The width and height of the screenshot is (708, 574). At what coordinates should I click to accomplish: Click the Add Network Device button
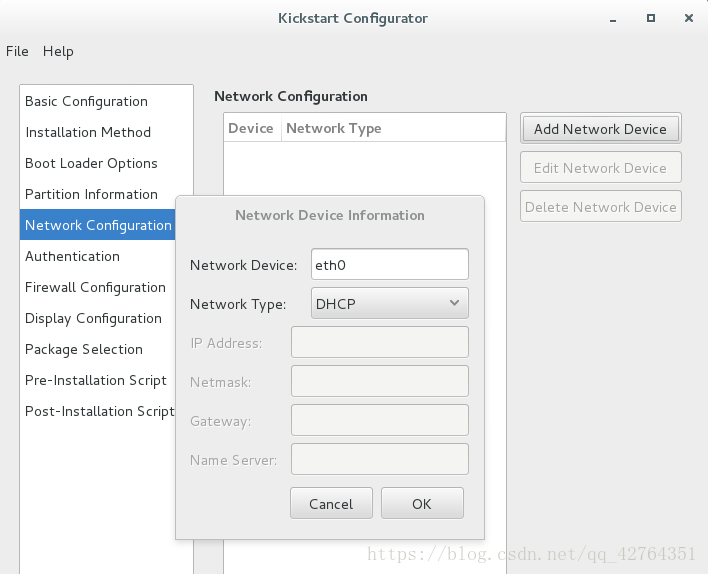tap(600, 129)
